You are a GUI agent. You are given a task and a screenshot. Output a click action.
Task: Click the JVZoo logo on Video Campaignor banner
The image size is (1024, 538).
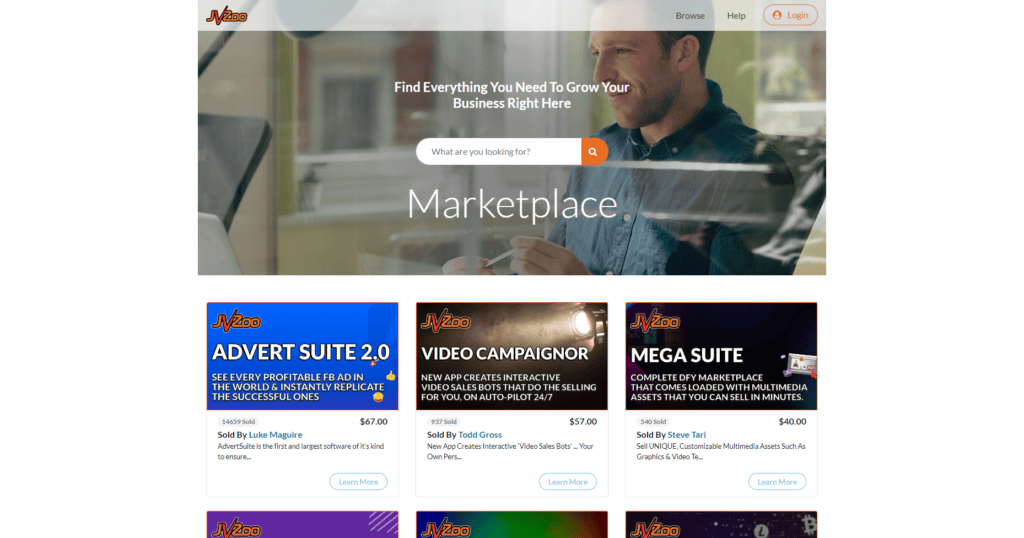445,321
